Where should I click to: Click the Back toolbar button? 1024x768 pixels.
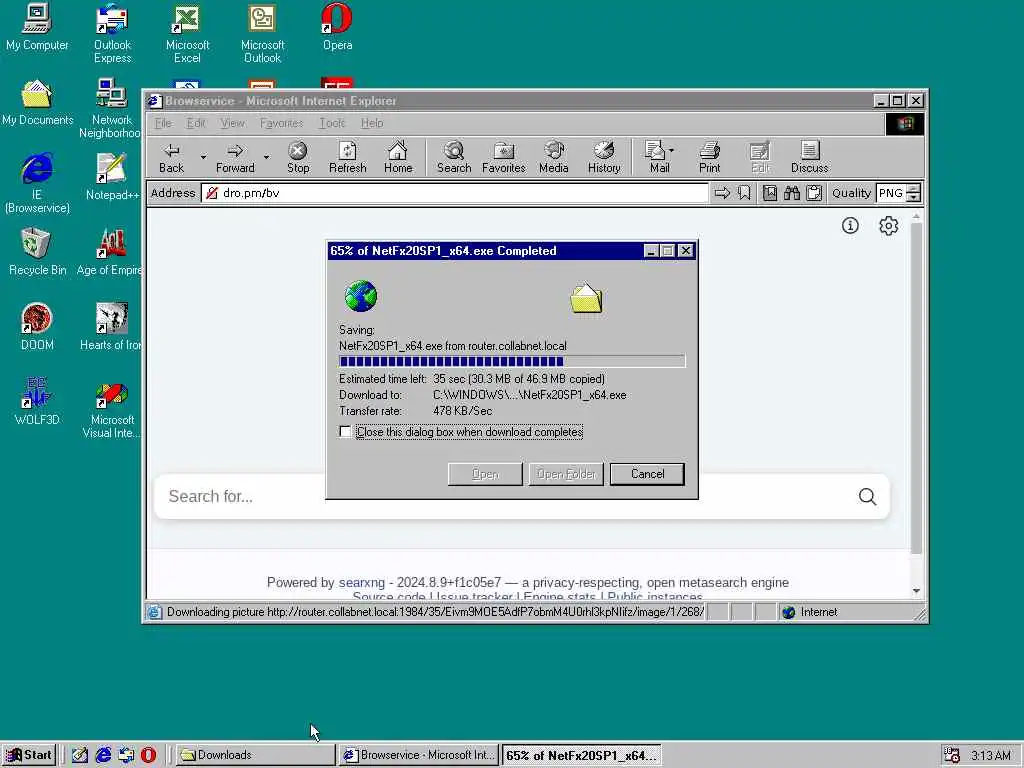coord(172,157)
